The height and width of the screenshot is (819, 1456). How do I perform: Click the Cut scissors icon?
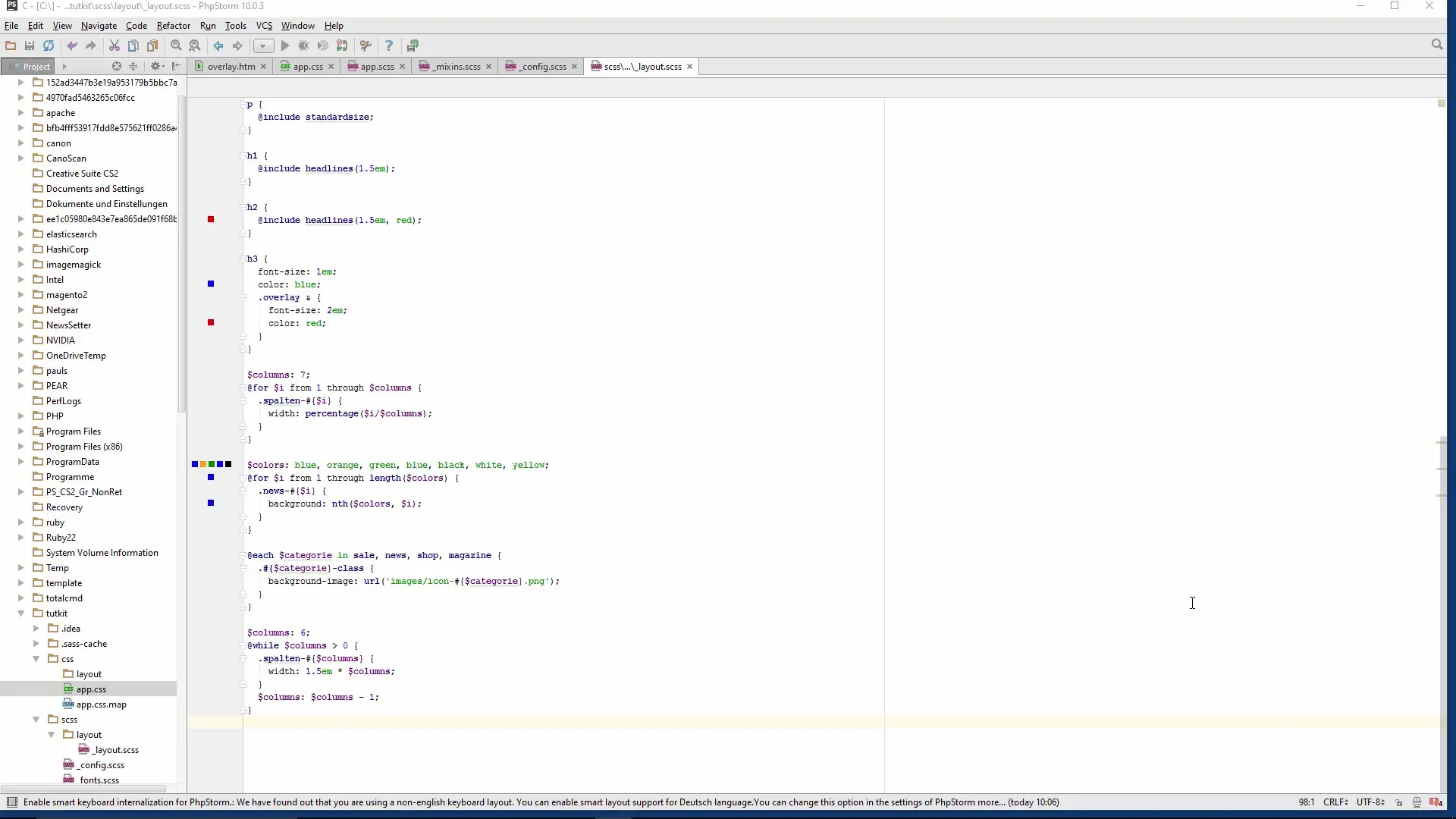(x=115, y=45)
